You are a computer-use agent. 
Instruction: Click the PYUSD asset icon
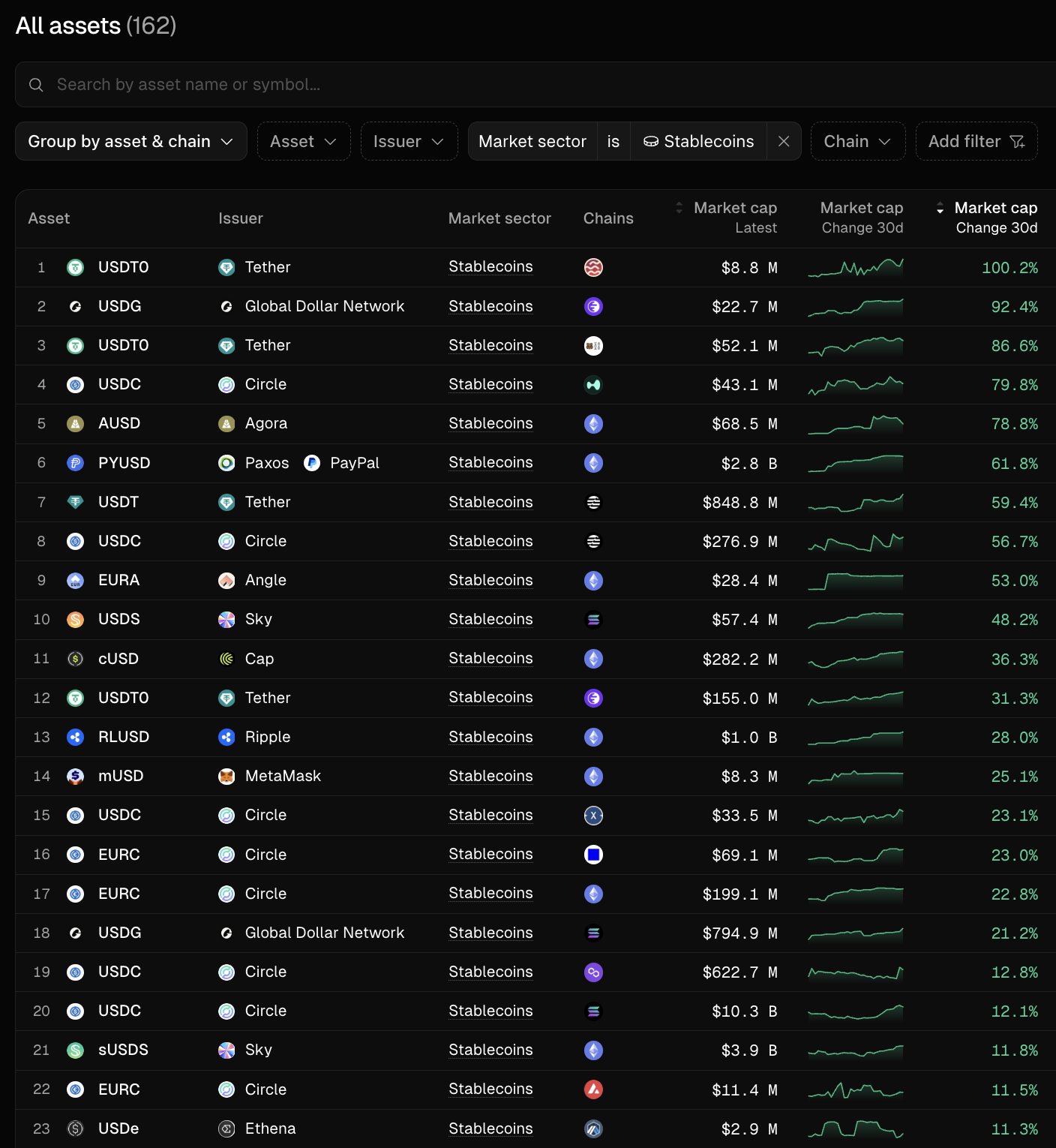[x=76, y=463]
